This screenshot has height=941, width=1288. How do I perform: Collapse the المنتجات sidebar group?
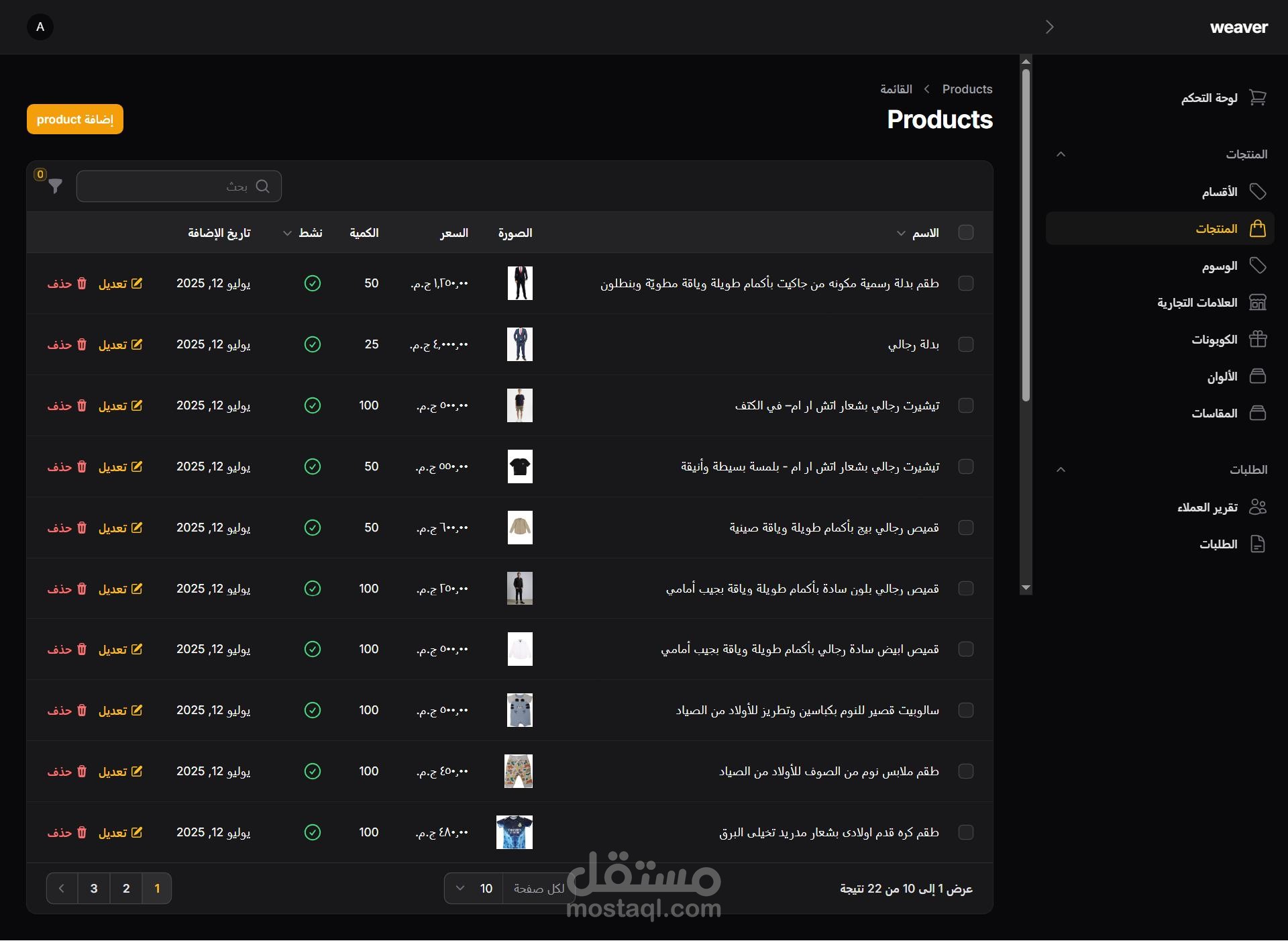coord(1061,154)
